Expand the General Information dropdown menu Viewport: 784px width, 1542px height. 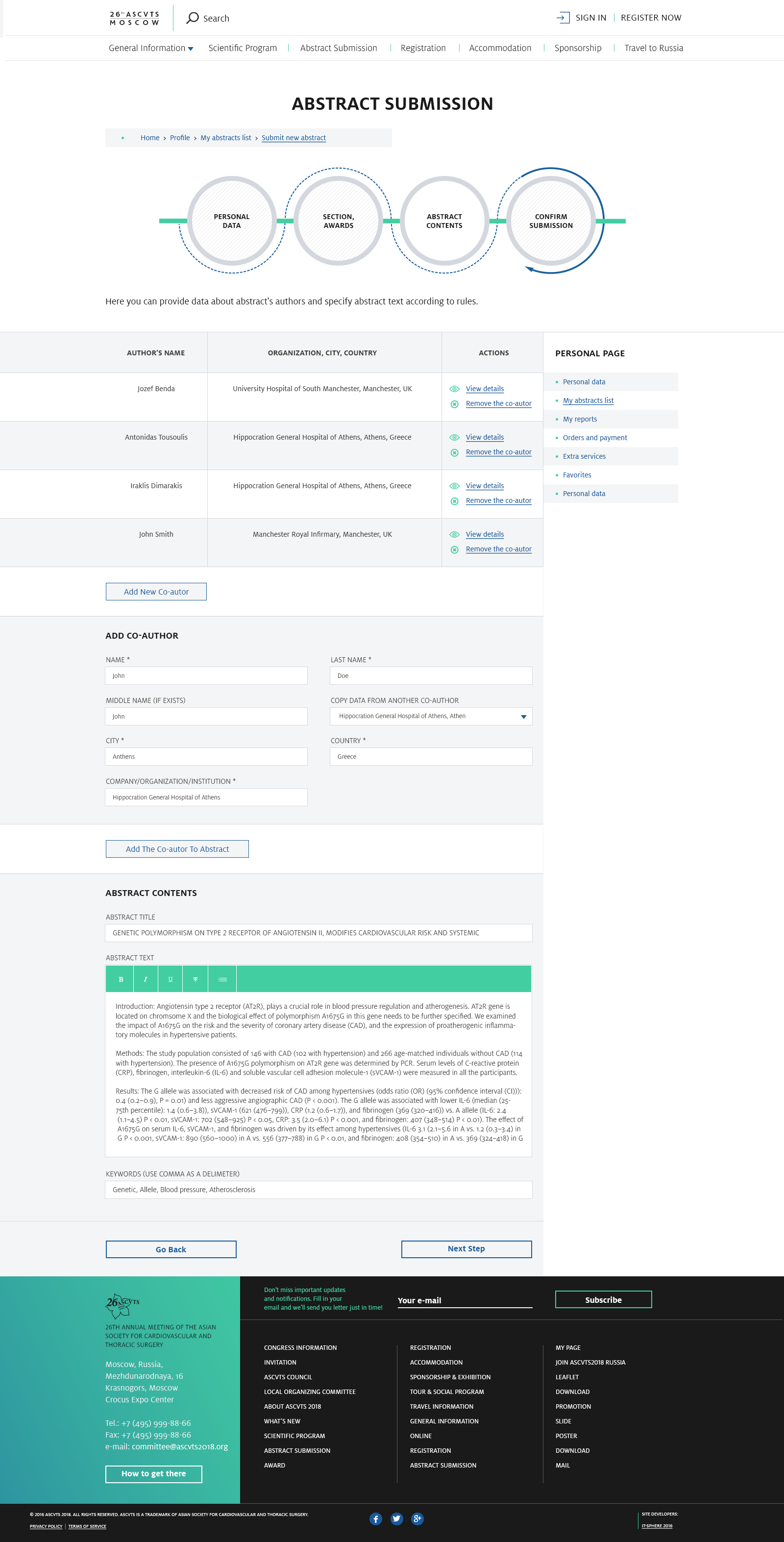[x=151, y=48]
